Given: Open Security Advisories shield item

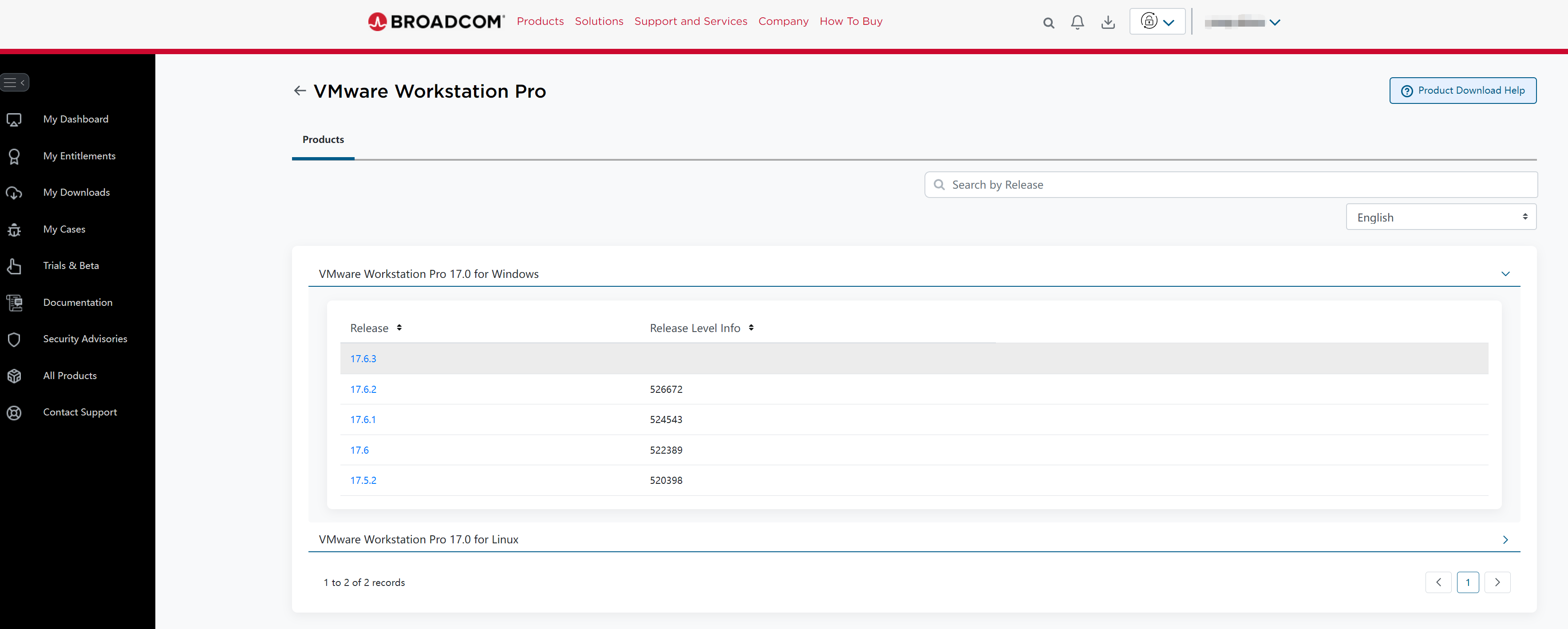Looking at the screenshot, I should click(x=85, y=339).
